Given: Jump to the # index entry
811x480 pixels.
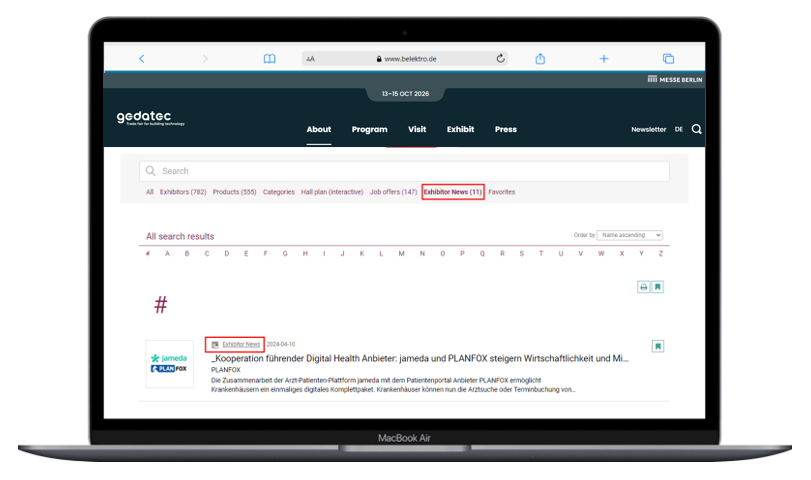Looking at the screenshot, I should click(x=148, y=253).
